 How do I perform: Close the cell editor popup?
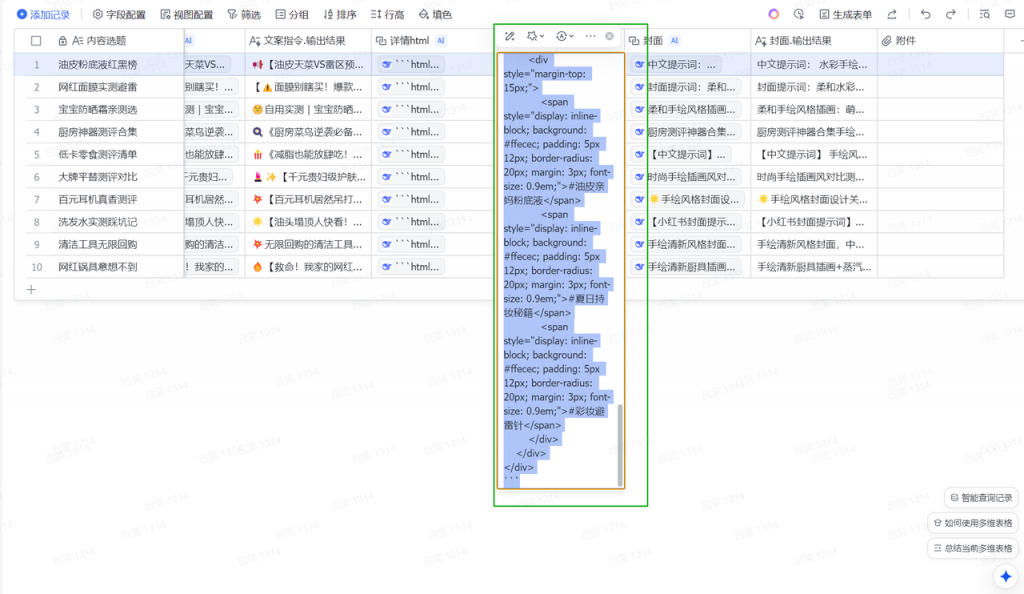click(x=609, y=36)
